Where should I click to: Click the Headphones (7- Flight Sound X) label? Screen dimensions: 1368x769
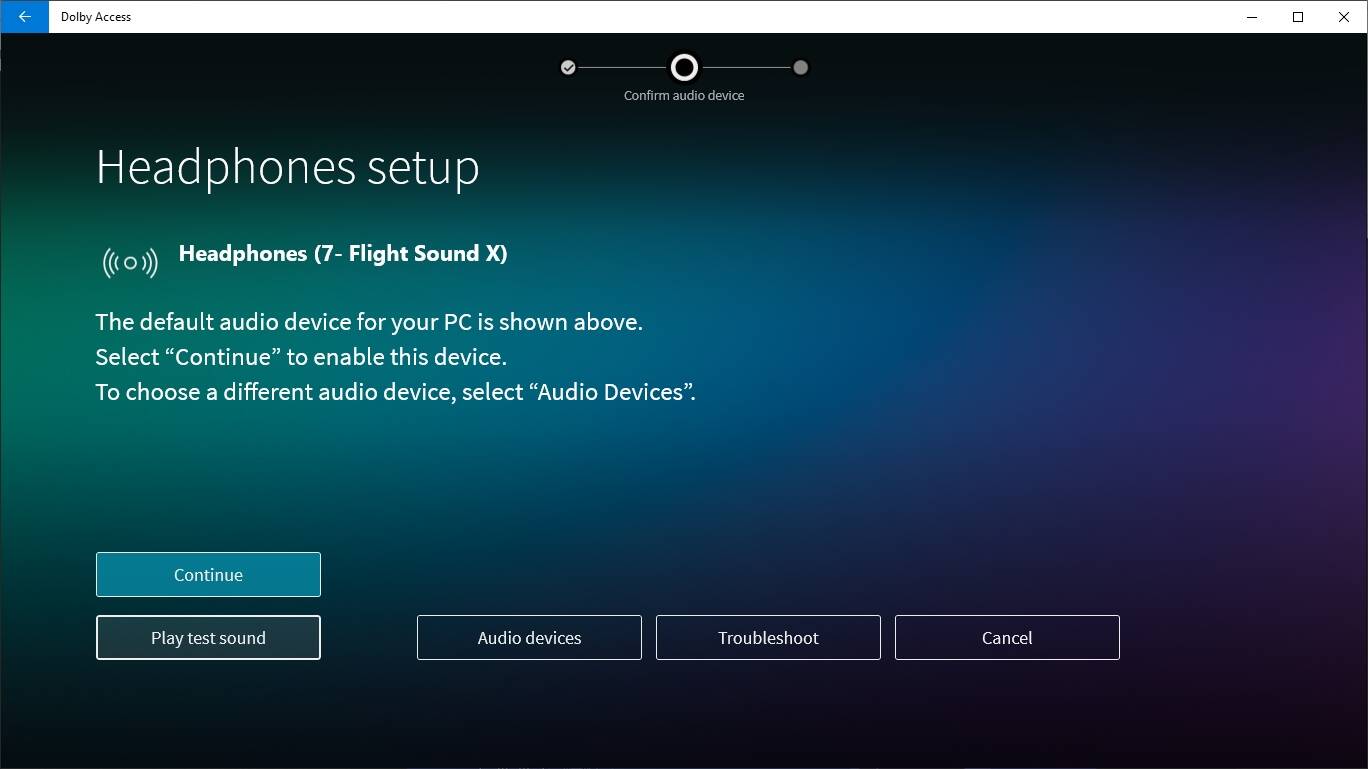(343, 254)
